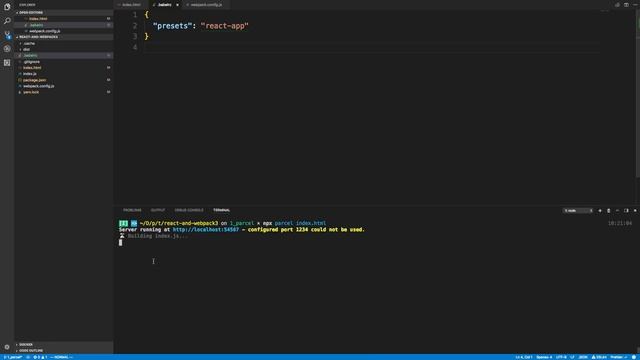
Task: Open package.json in the file tree
Action: (64, 80)
